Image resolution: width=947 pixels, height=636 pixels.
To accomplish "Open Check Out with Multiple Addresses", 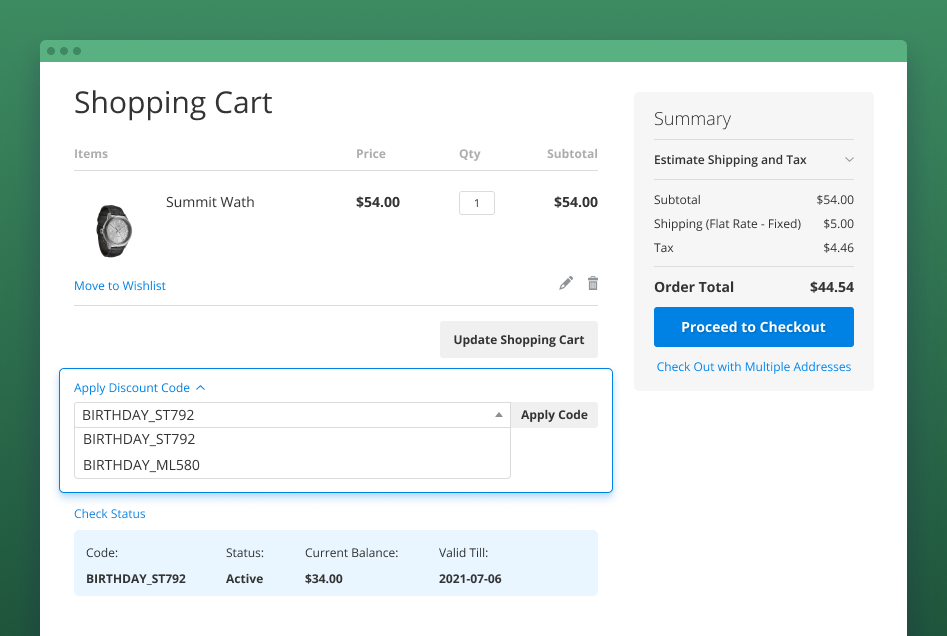I will tap(753, 366).
